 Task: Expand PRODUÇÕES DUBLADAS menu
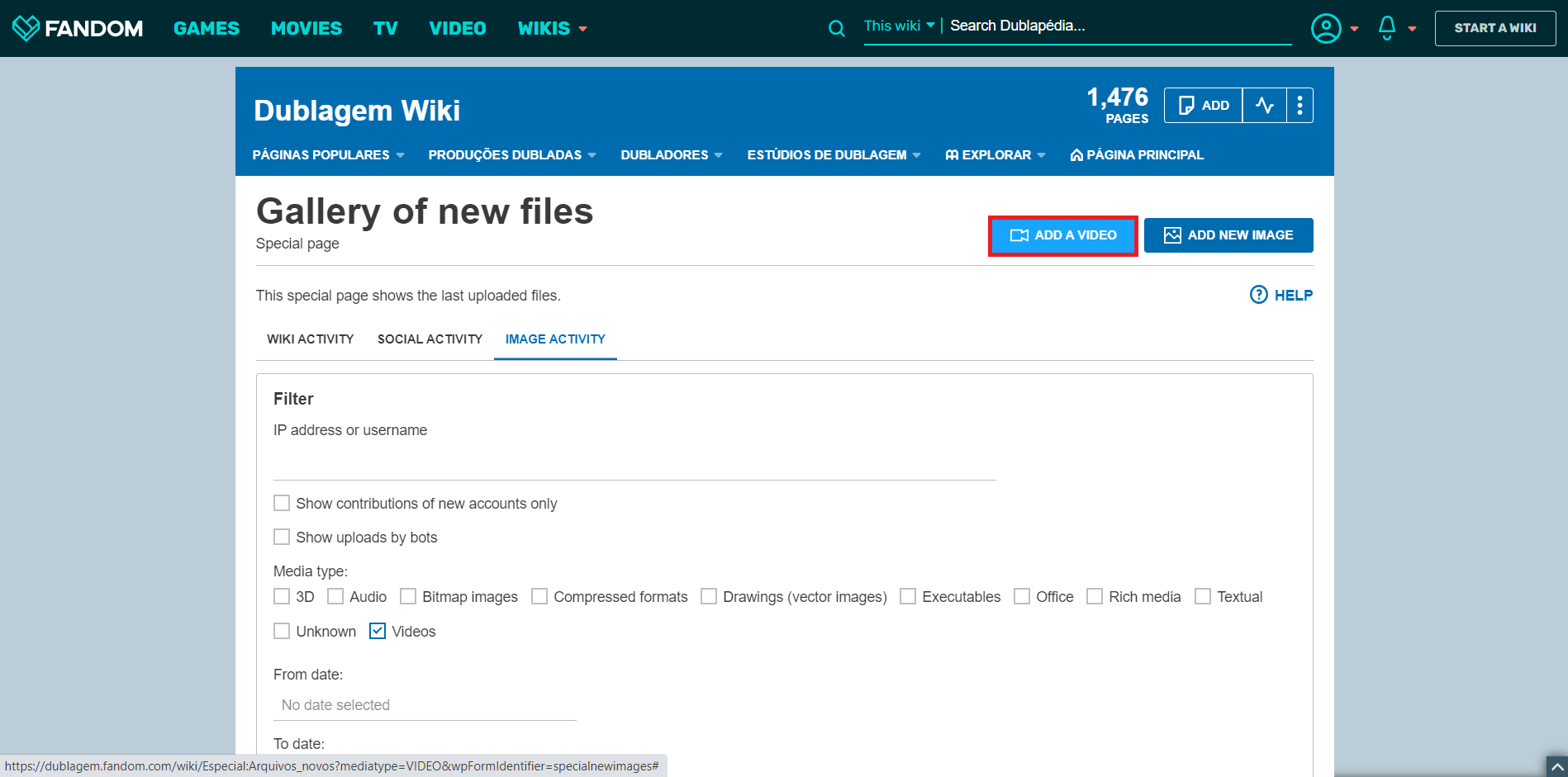point(512,154)
